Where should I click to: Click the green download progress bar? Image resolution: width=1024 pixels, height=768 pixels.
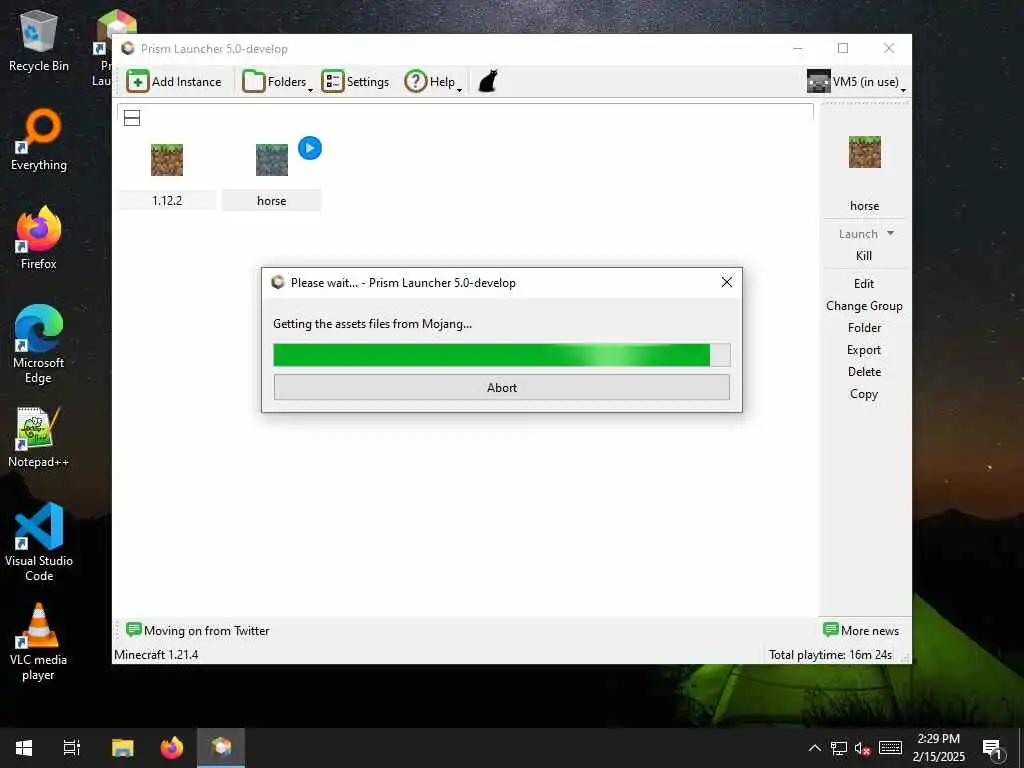(502, 355)
